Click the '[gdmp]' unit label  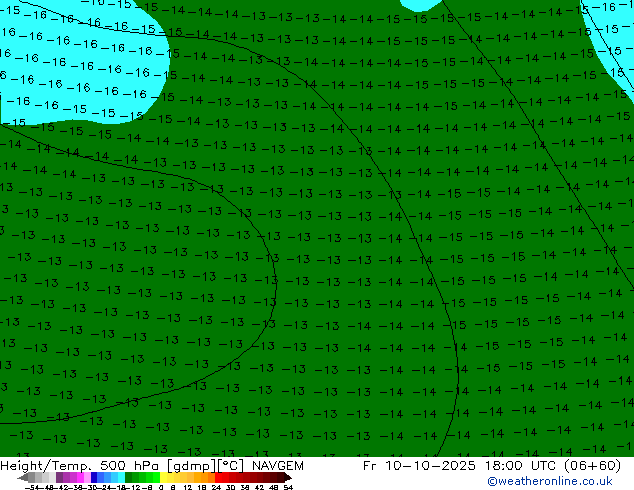pyautogui.click(x=192, y=466)
